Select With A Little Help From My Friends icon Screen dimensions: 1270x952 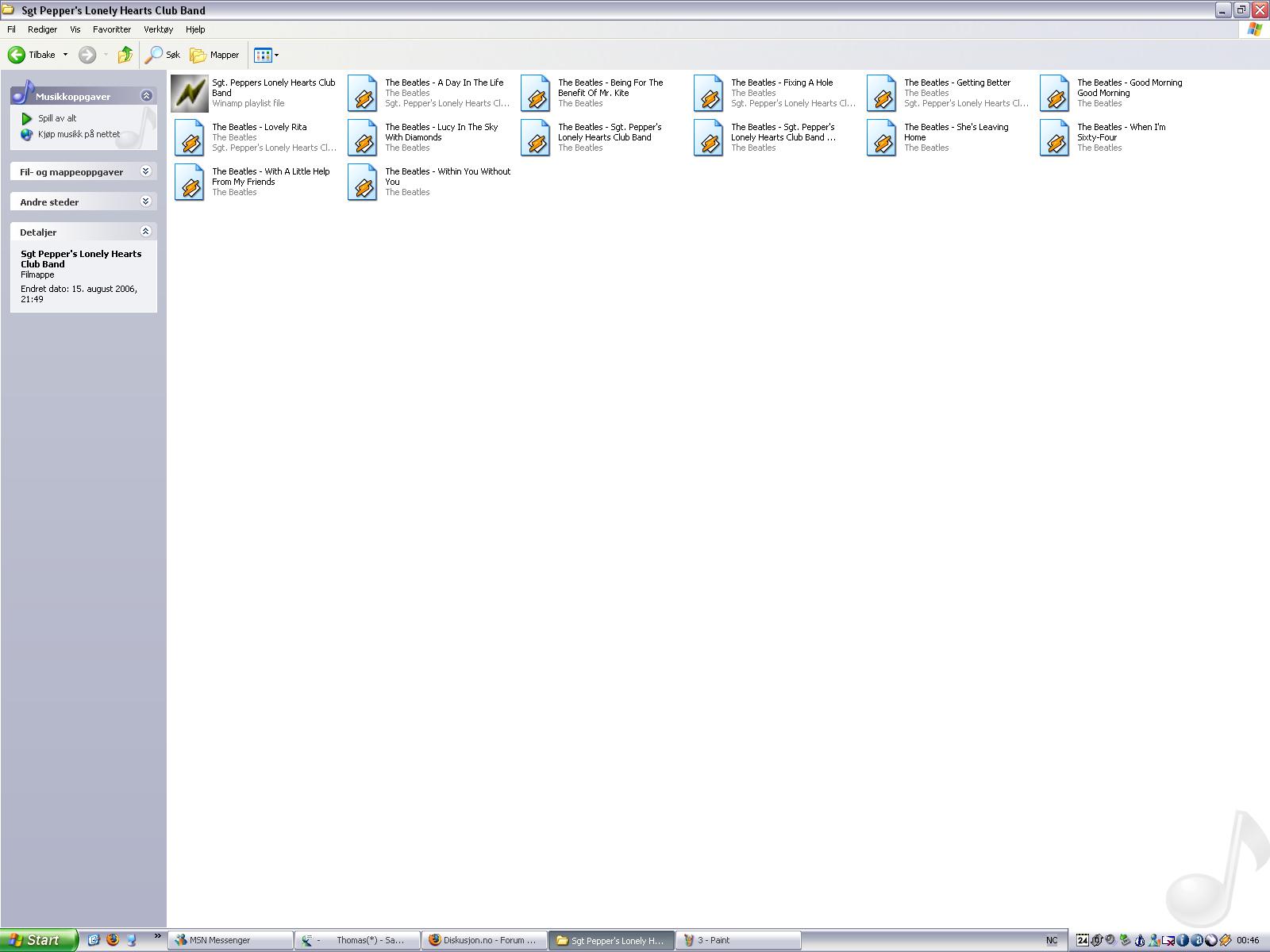190,182
